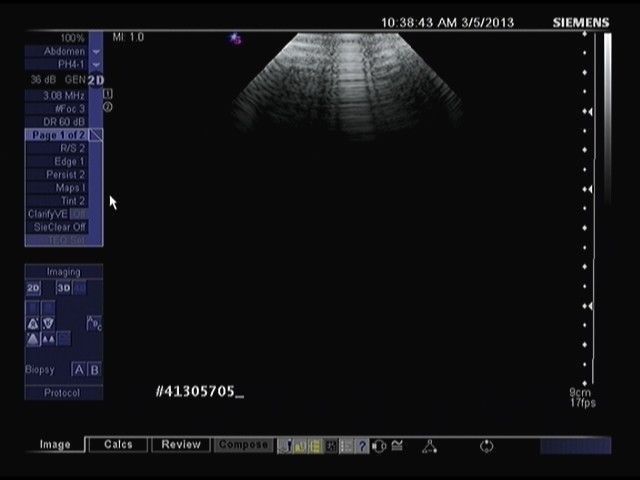Switch to the Review tab

[x=181, y=445]
